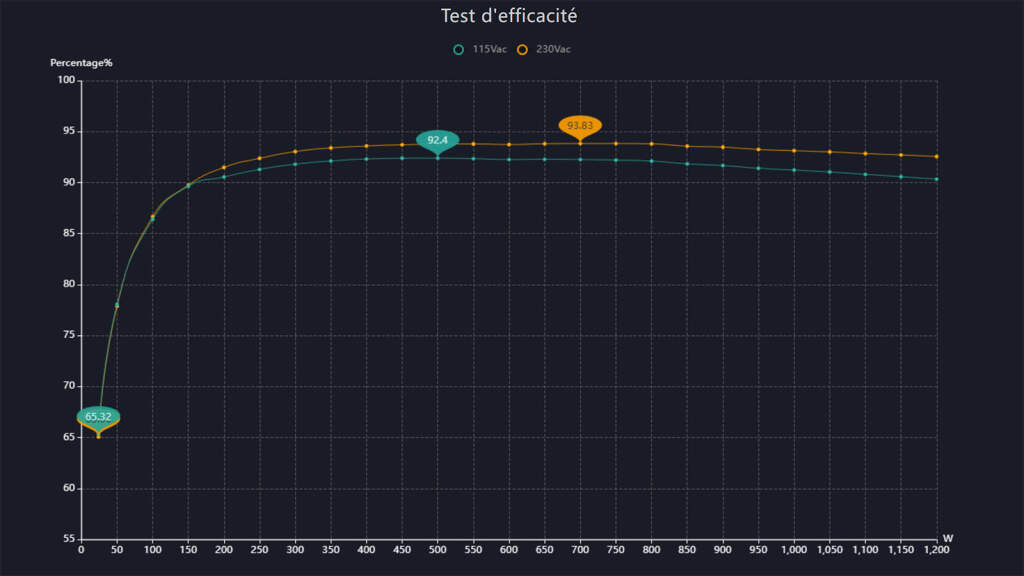Select the 115Vac data point at 850 W
The image size is (1024, 576).
click(x=687, y=164)
